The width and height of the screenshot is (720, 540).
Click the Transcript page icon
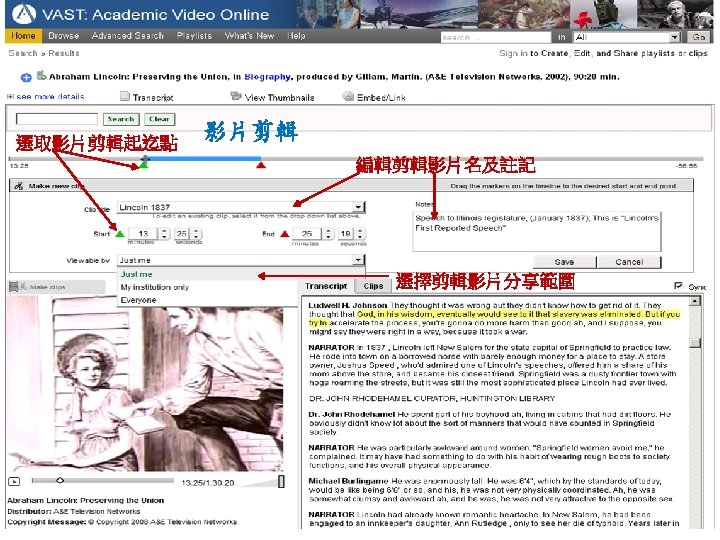tap(124, 96)
